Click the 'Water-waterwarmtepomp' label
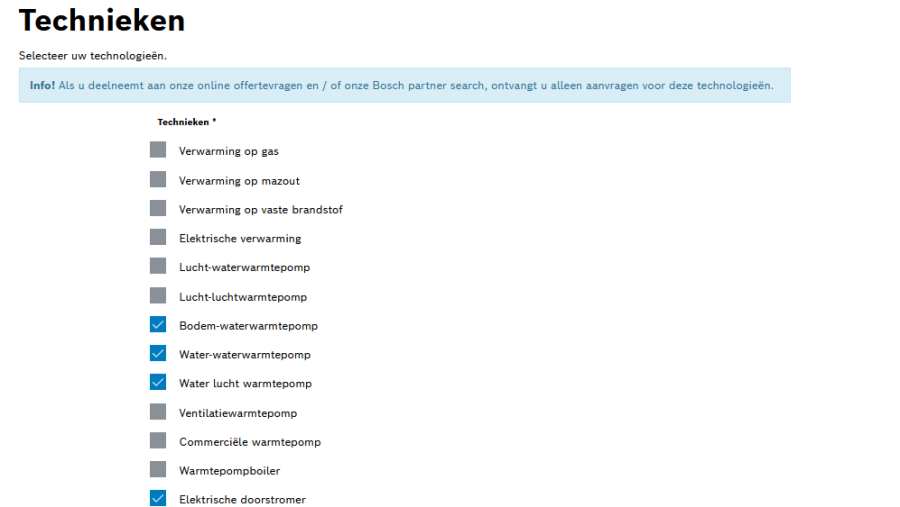The image size is (900, 507). click(x=245, y=355)
